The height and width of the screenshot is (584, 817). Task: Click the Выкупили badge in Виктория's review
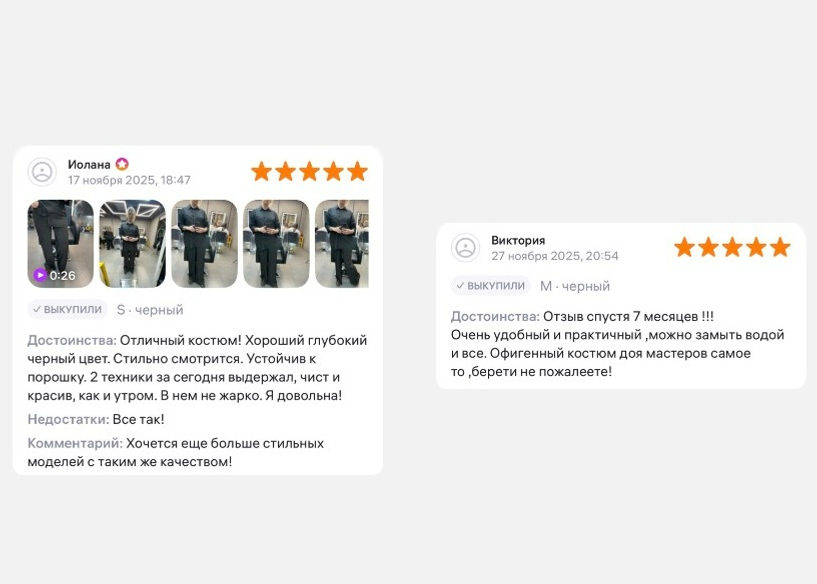coord(490,285)
